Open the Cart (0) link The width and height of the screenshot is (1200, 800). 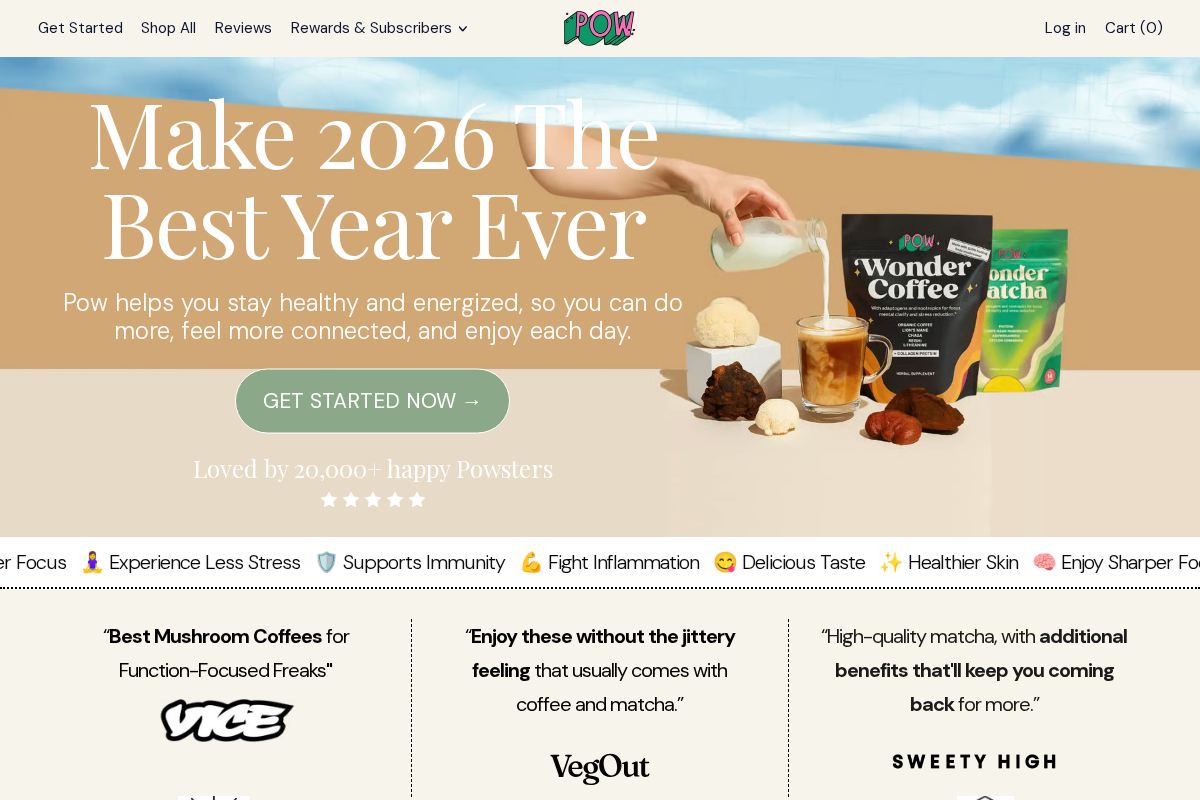click(x=1134, y=28)
